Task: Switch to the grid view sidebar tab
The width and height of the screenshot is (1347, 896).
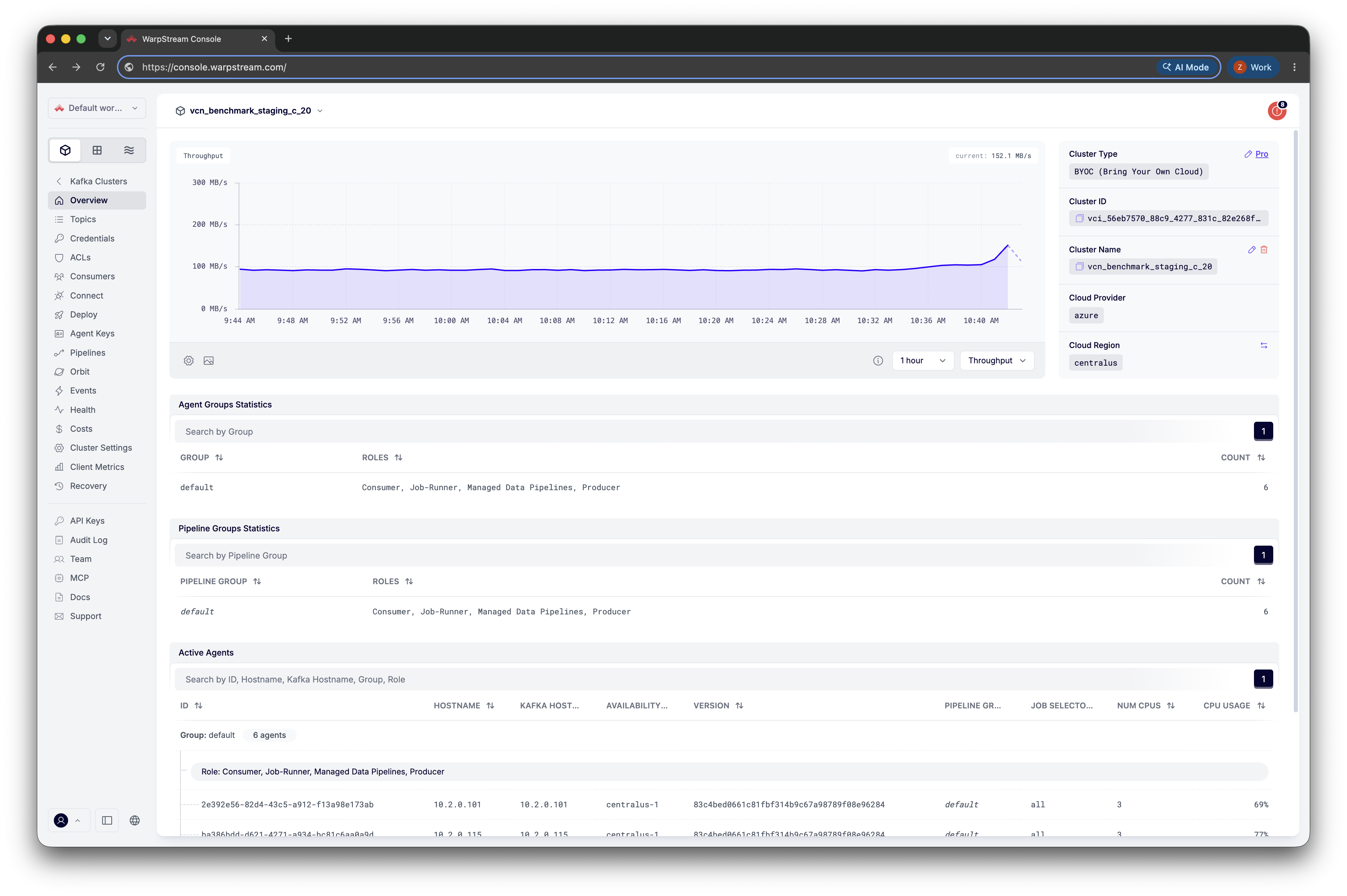Action: (x=97, y=150)
